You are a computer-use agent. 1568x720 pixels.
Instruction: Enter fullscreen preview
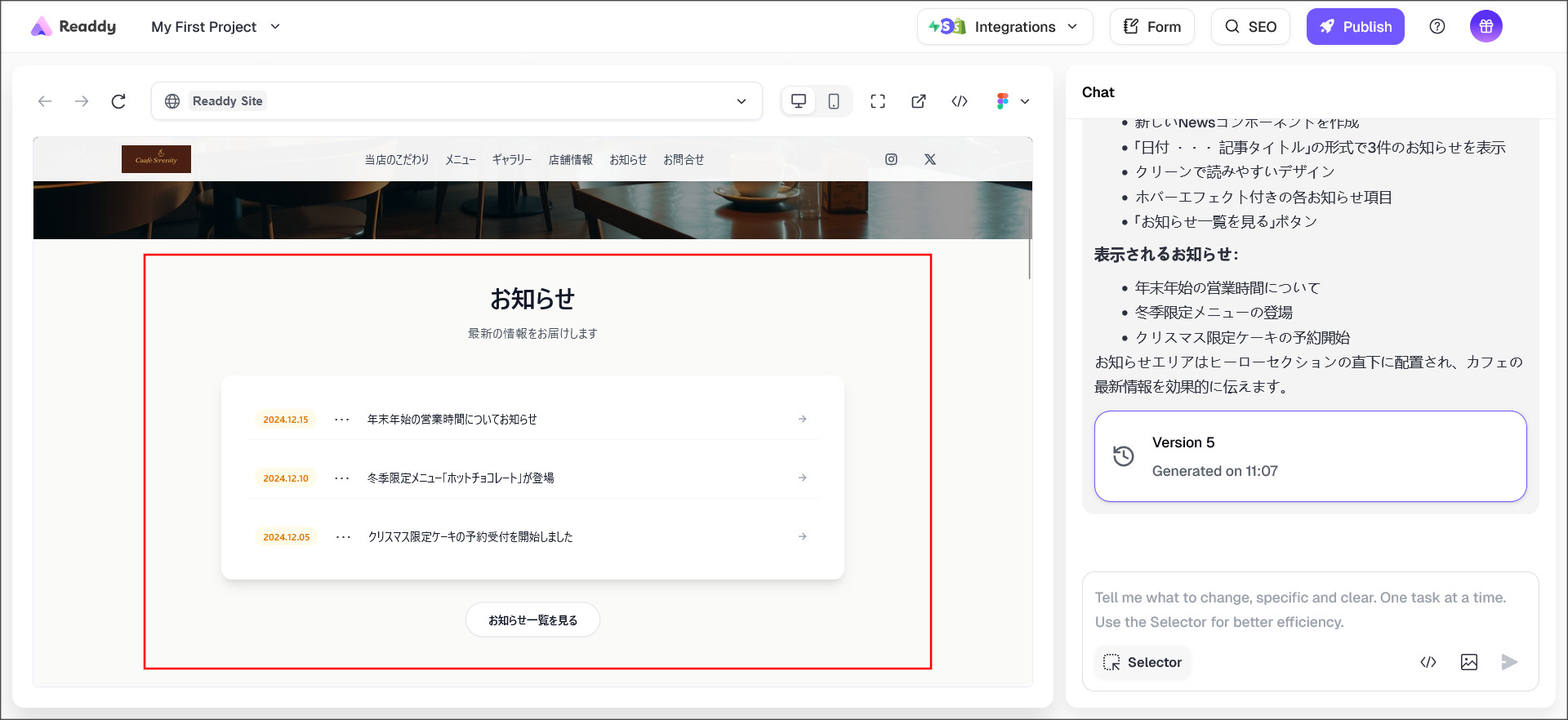tap(878, 101)
